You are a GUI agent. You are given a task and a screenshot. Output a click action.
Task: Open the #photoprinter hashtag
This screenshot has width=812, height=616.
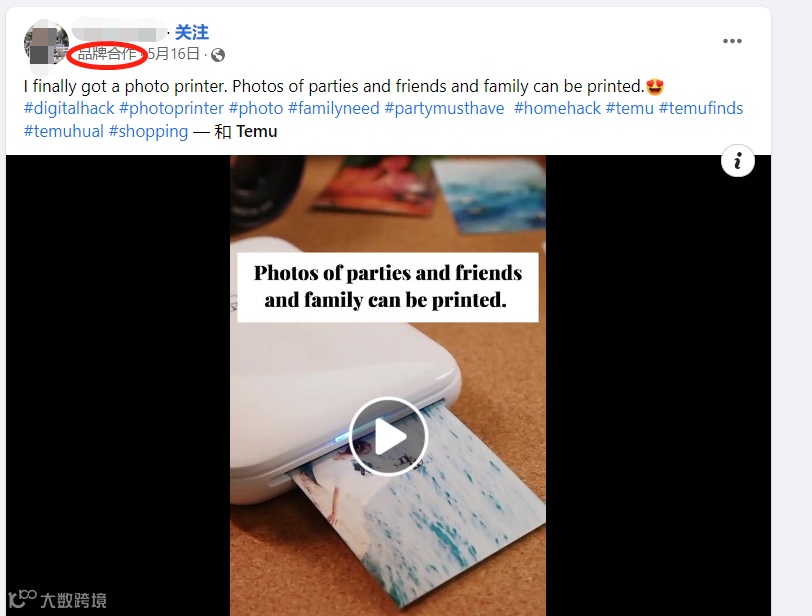point(171,108)
